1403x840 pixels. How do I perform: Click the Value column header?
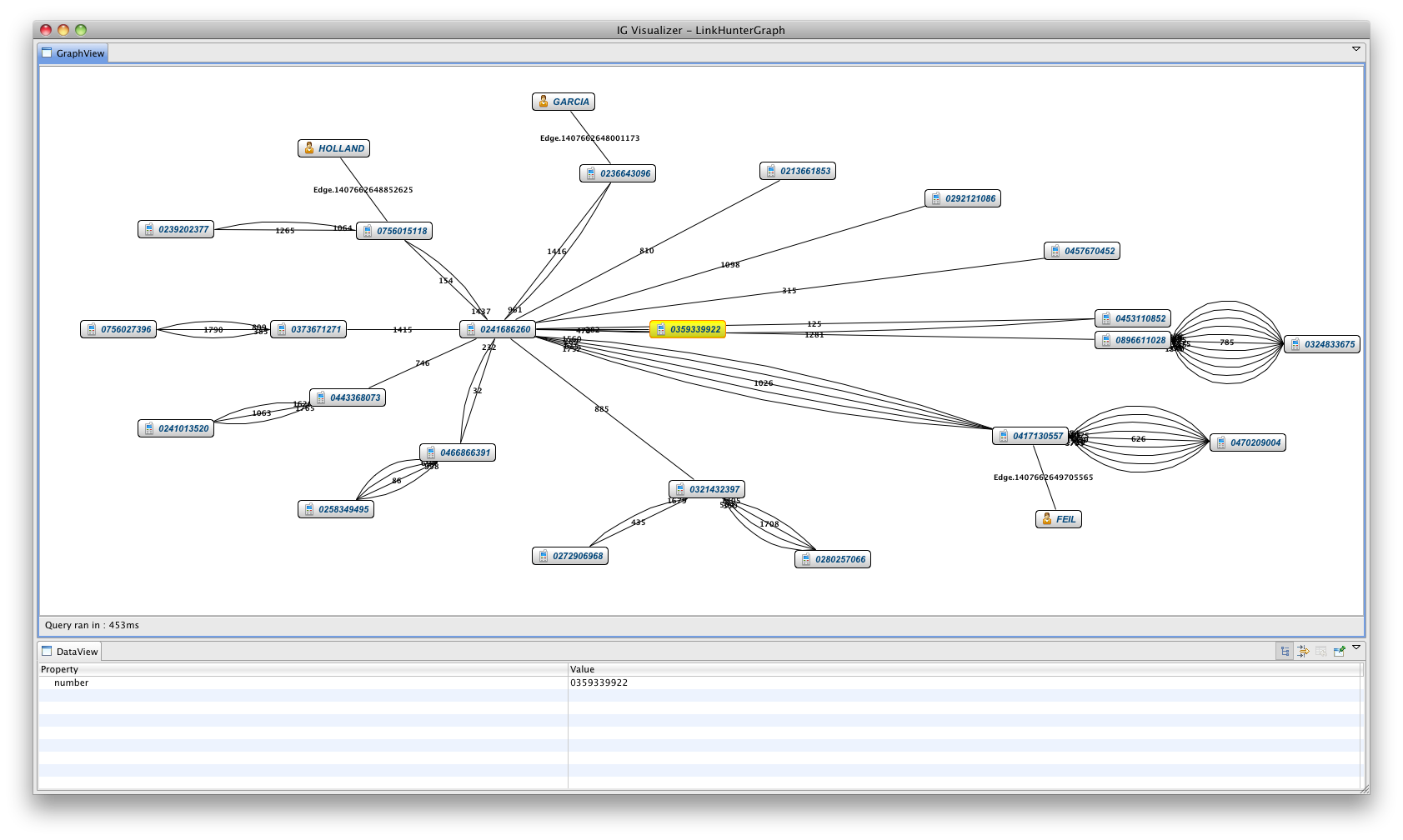point(964,669)
